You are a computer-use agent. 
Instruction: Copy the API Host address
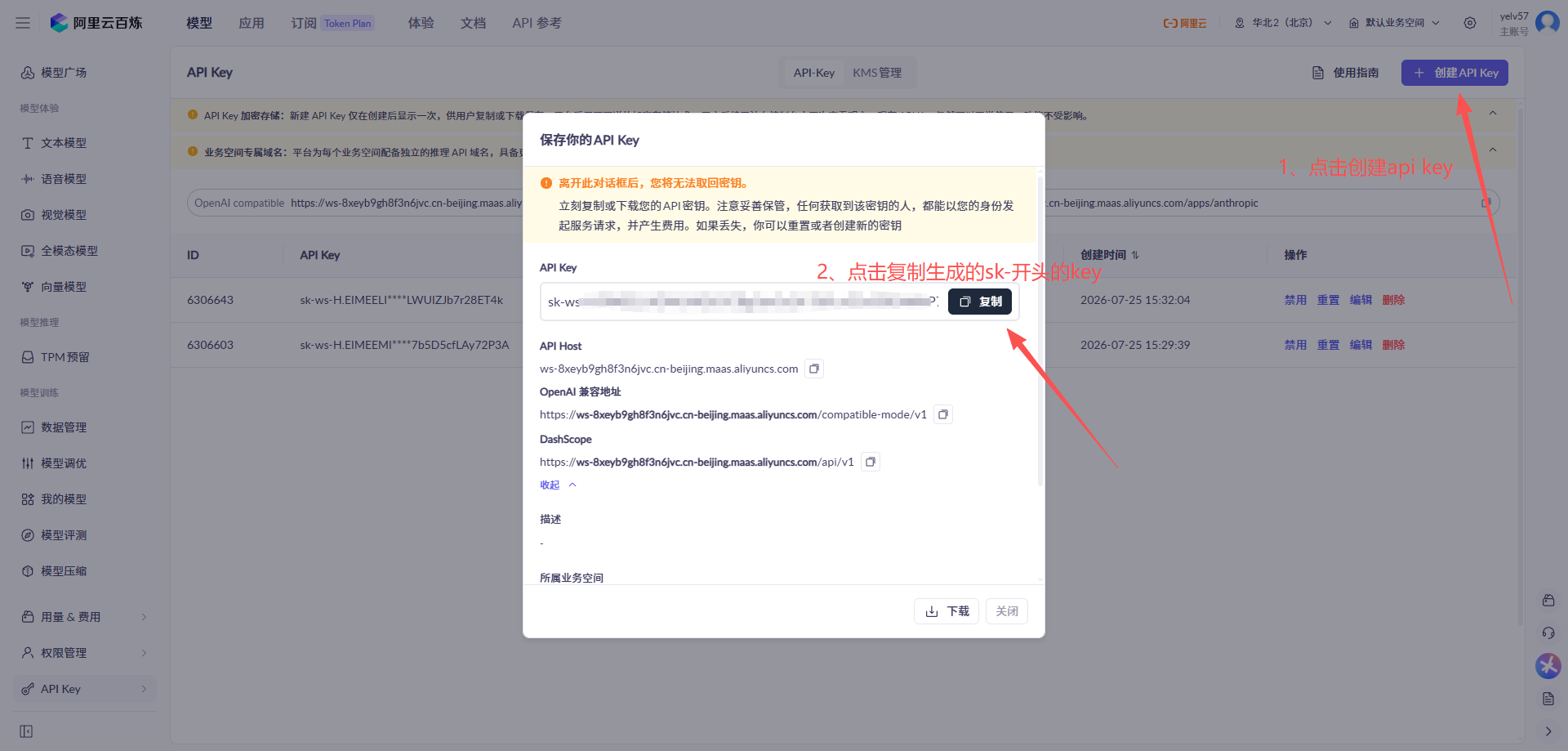tap(814, 369)
